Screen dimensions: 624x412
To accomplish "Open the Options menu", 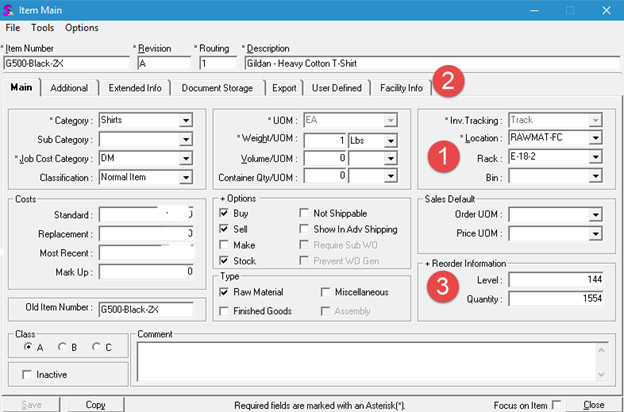I will tap(82, 28).
